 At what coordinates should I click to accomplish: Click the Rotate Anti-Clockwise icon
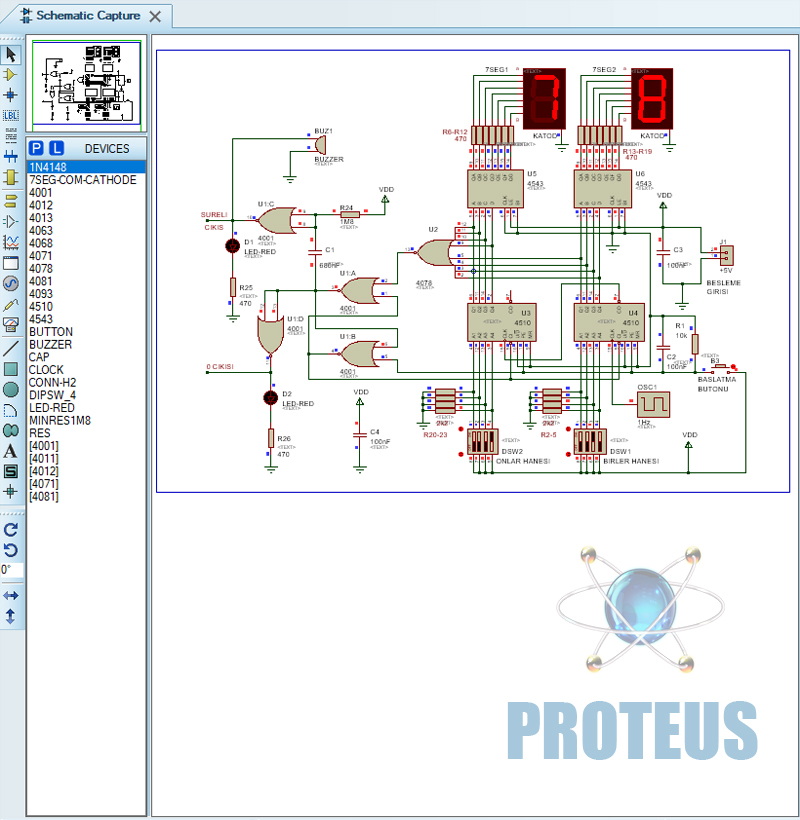11,550
